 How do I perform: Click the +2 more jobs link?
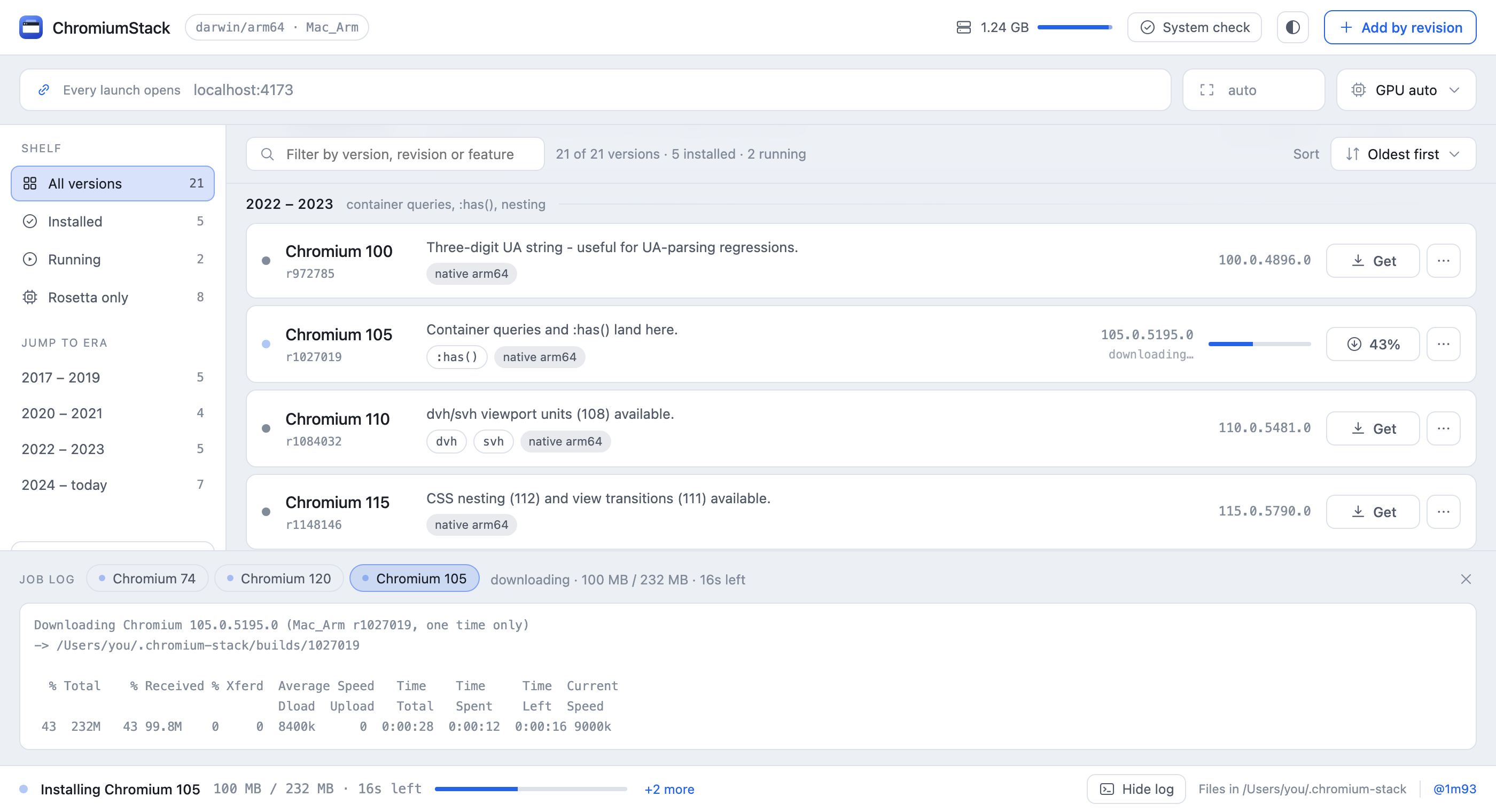(x=669, y=790)
